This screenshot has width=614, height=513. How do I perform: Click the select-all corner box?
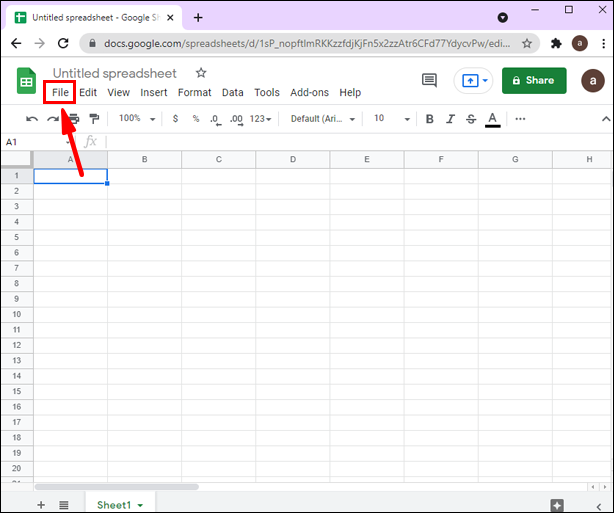[x=16, y=159]
